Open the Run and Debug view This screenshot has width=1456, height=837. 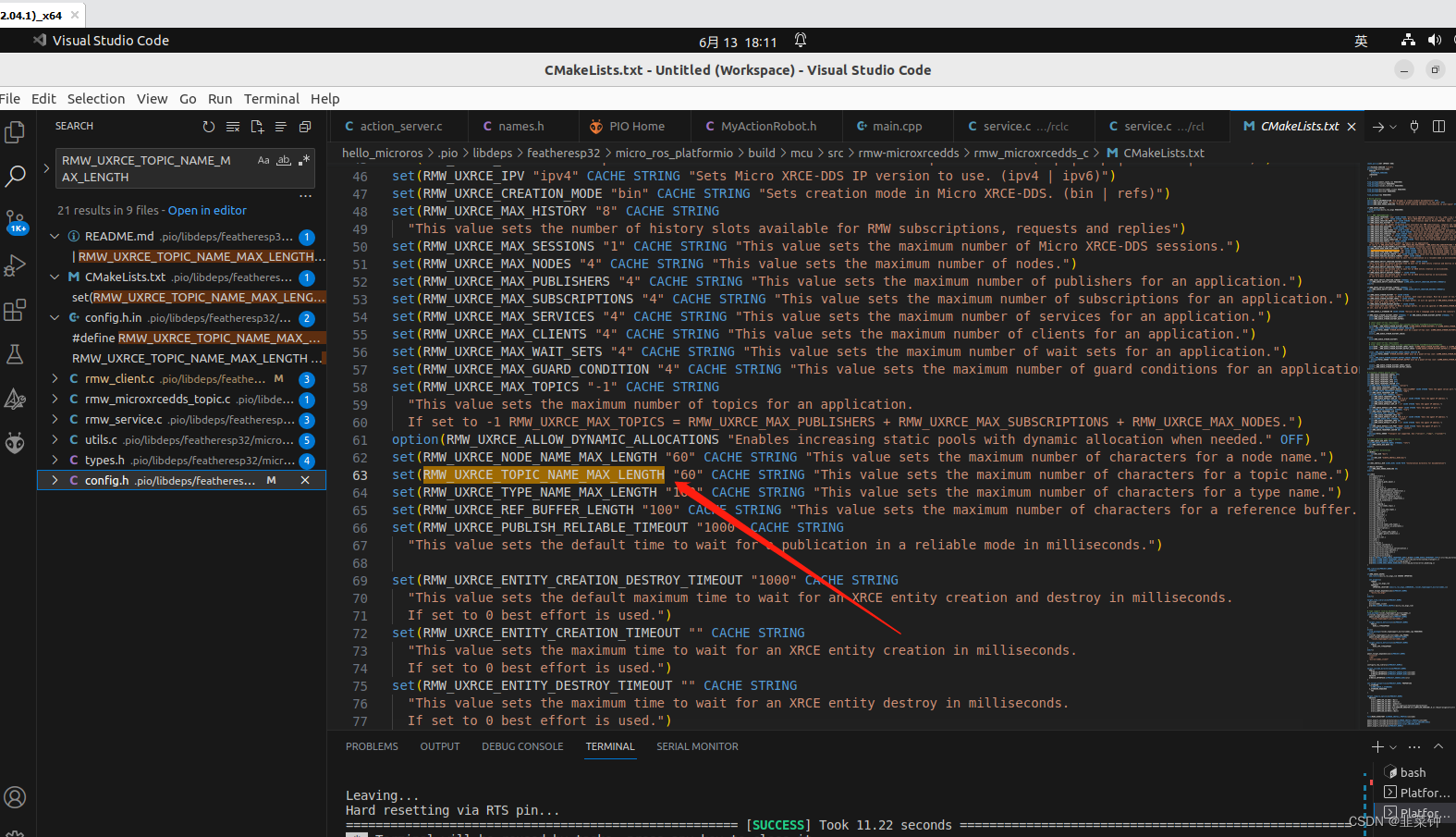point(15,265)
